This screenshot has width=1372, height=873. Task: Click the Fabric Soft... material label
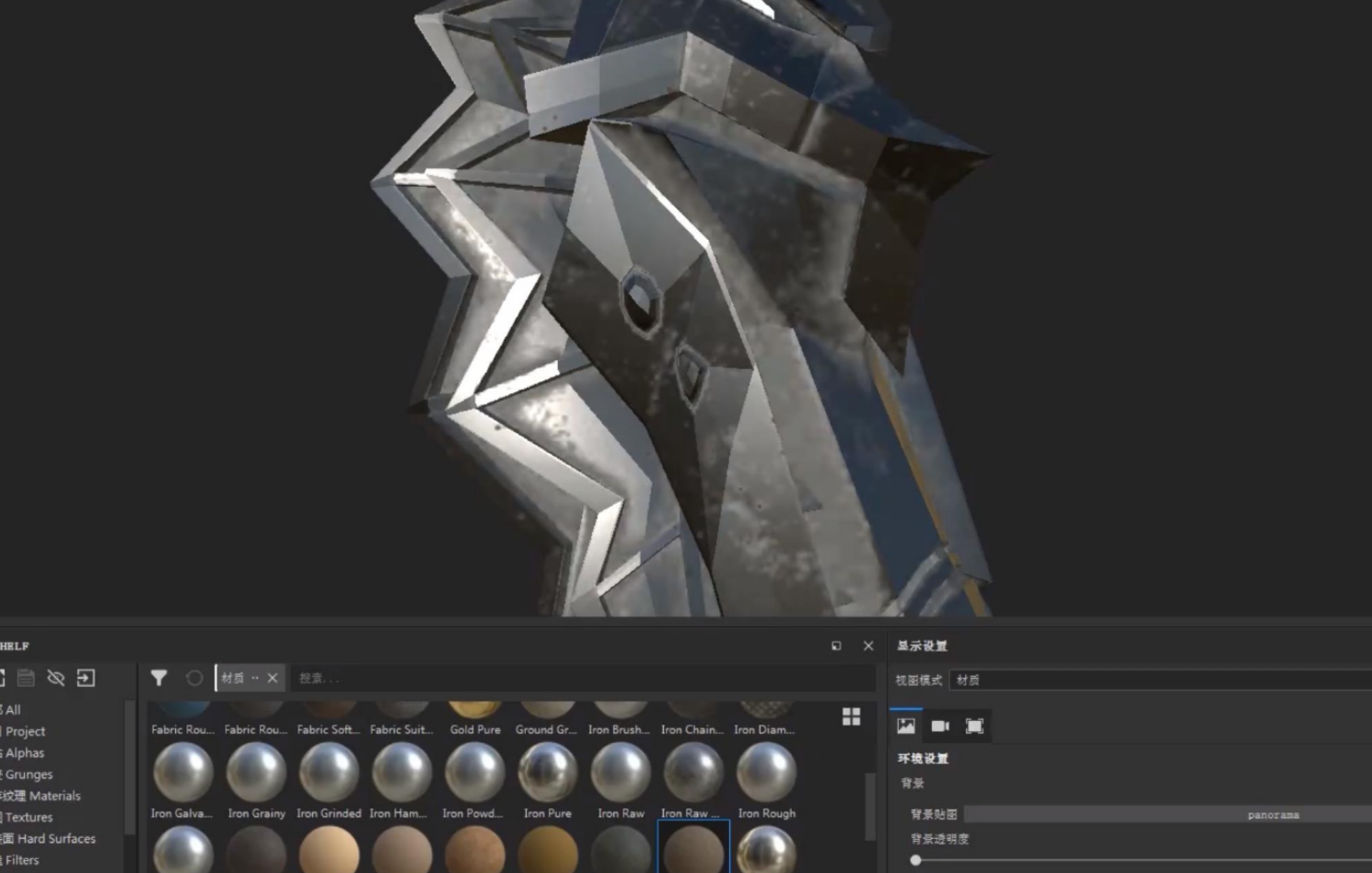[x=329, y=729]
